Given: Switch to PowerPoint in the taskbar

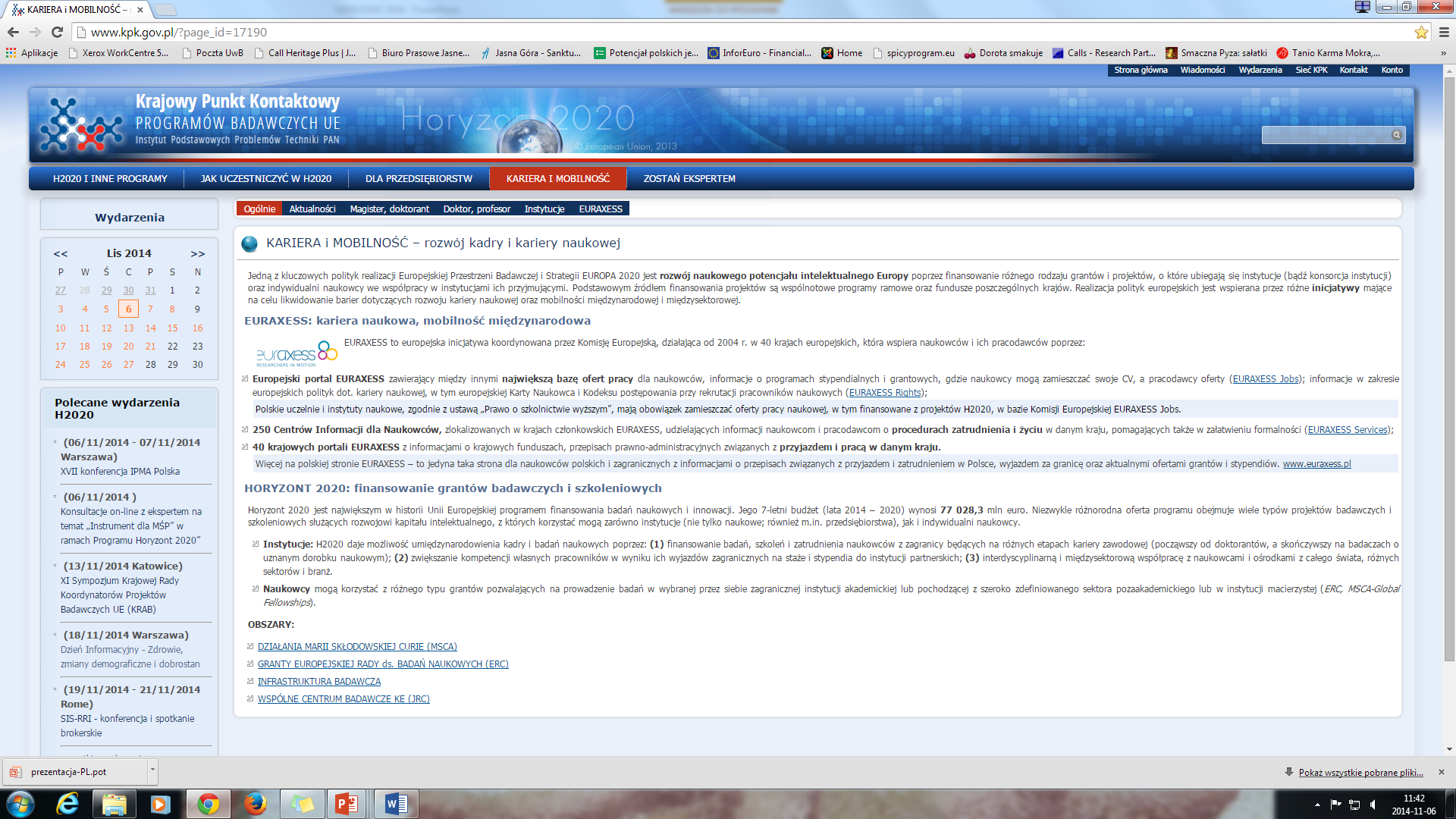Looking at the screenshot, I should coord(347,804).
